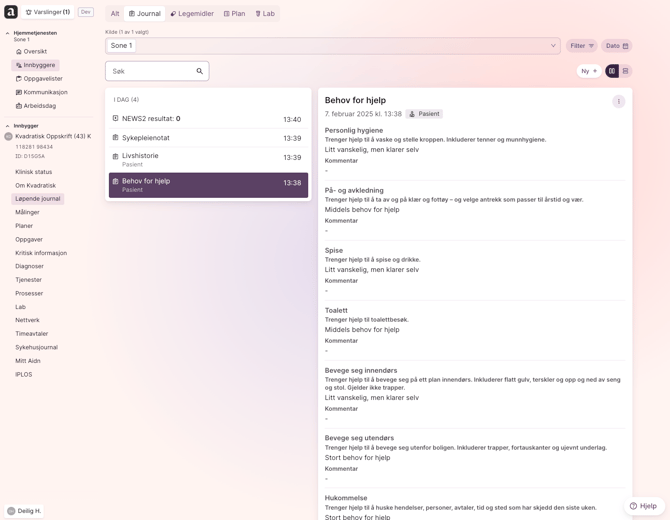The image size is (670, 520).
Task: Collapse the Hjemmetjenesten section
Action: click(x=8, y=33)
